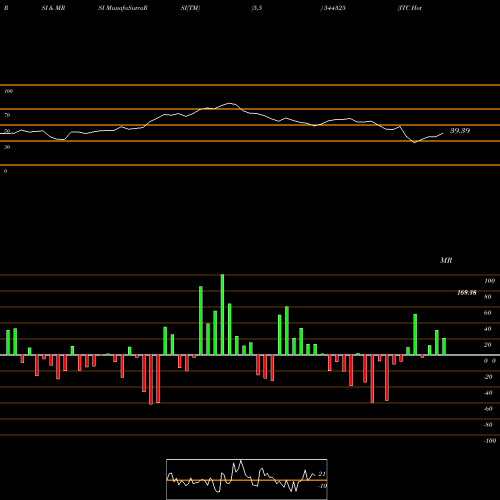This screenshot has width=500, height=500.
Task: Click the -80 label on MR axis
Action: coord(488,425)
